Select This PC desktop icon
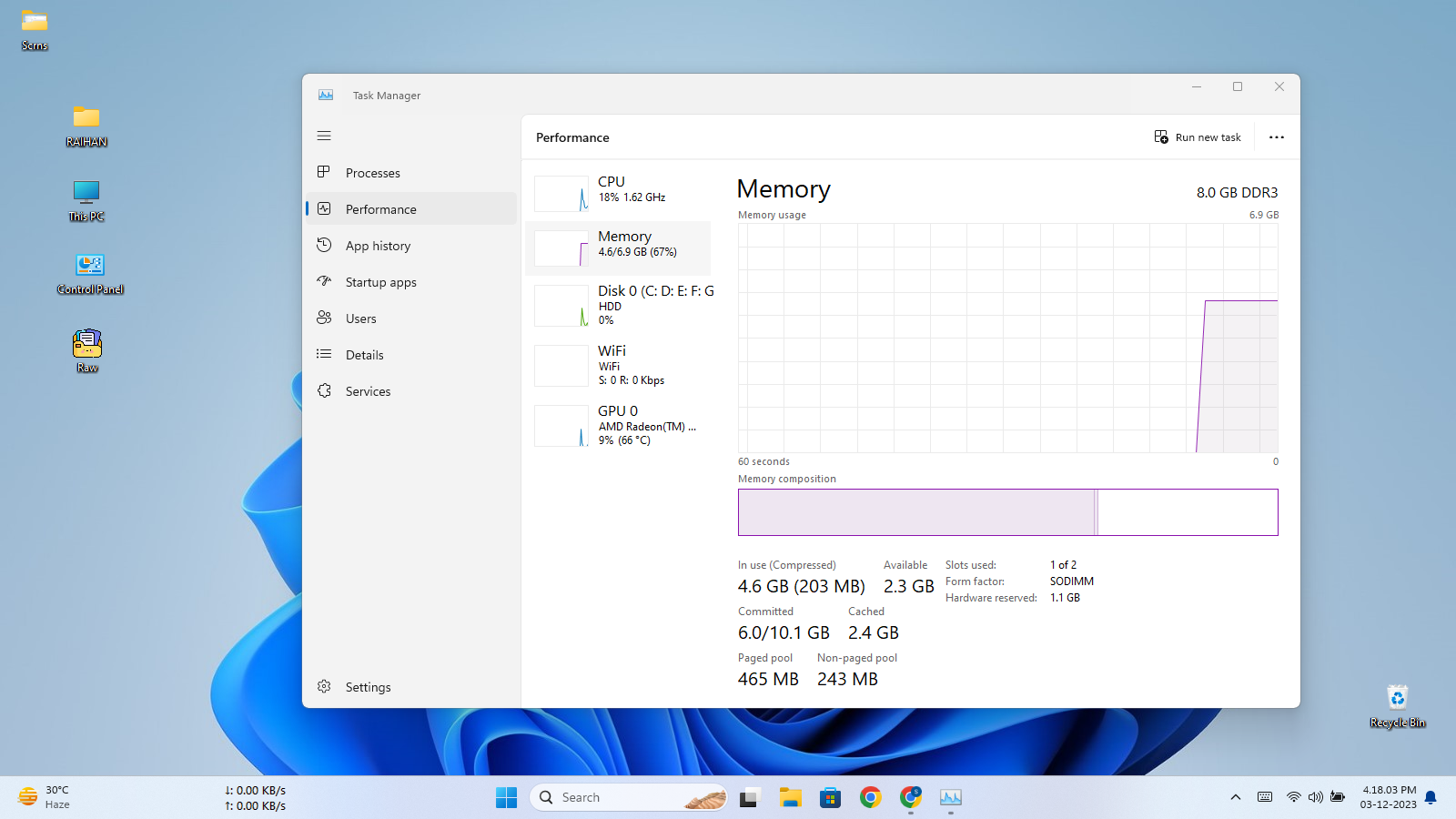This screenshot has width=1456, height=819. (x=86, y=200)
